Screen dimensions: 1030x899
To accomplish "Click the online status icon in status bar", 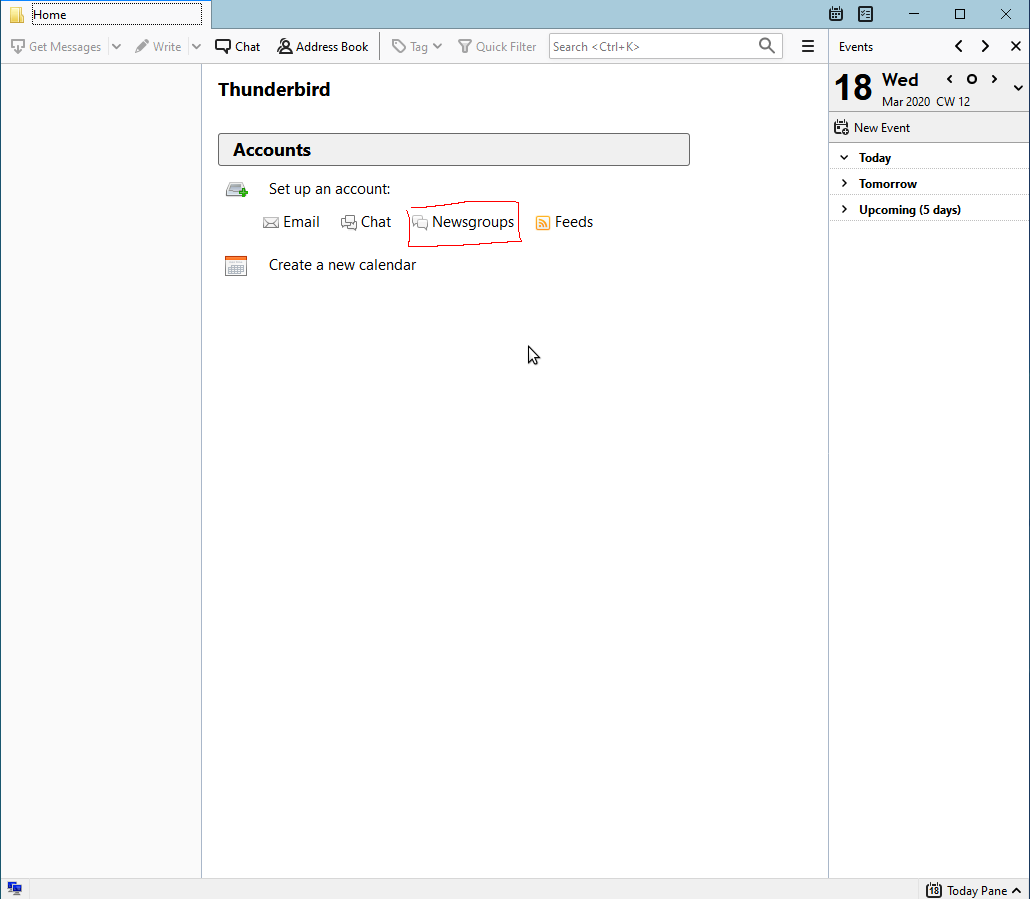I will [x=15, y=888].
